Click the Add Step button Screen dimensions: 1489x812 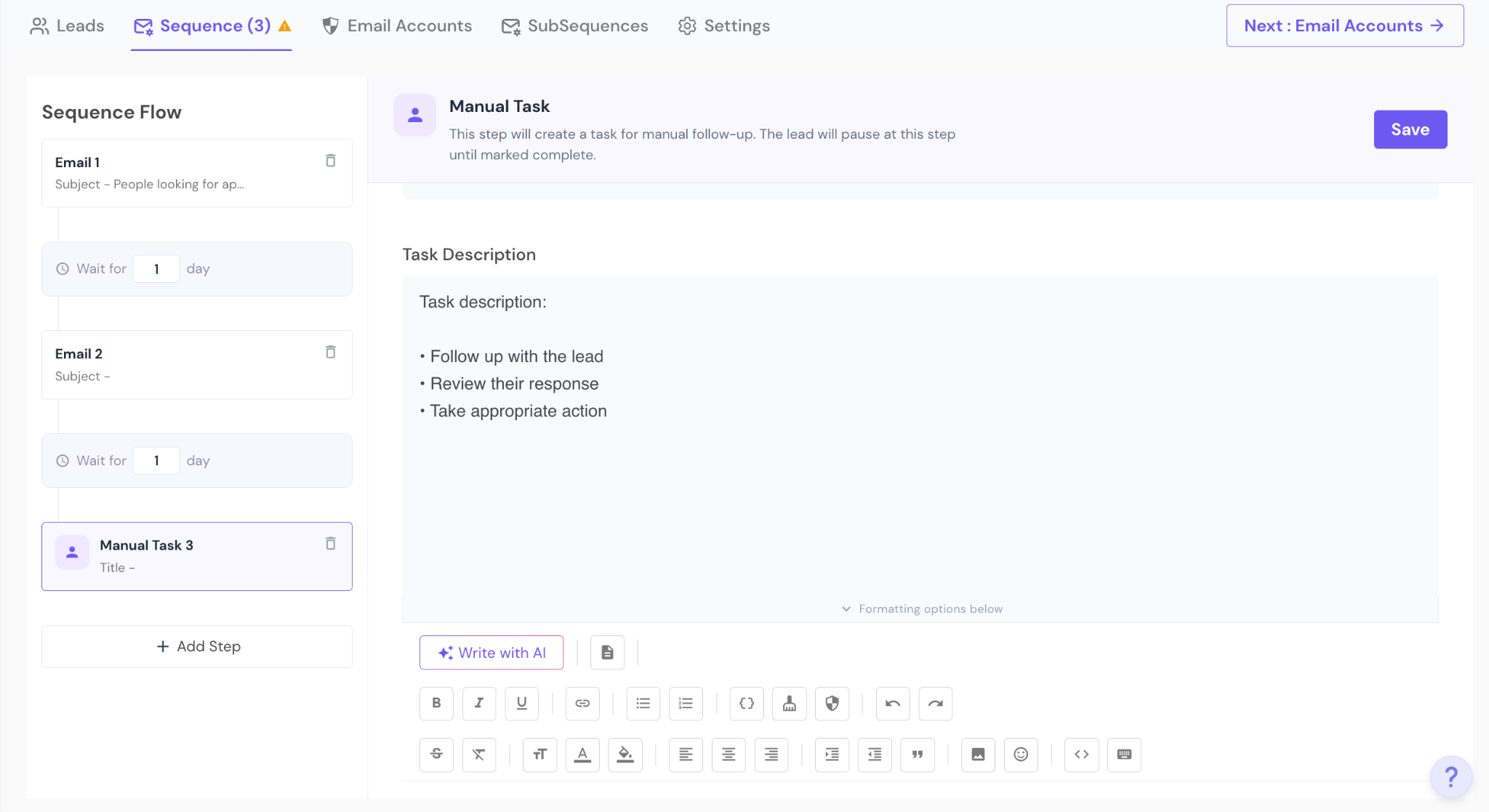[x=197, y=646]
